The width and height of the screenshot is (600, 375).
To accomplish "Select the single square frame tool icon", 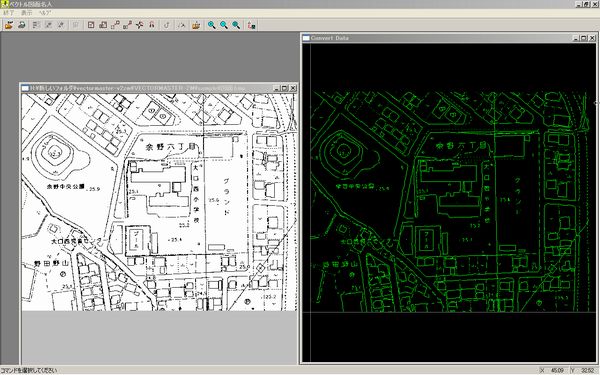I will pos(91,25).
